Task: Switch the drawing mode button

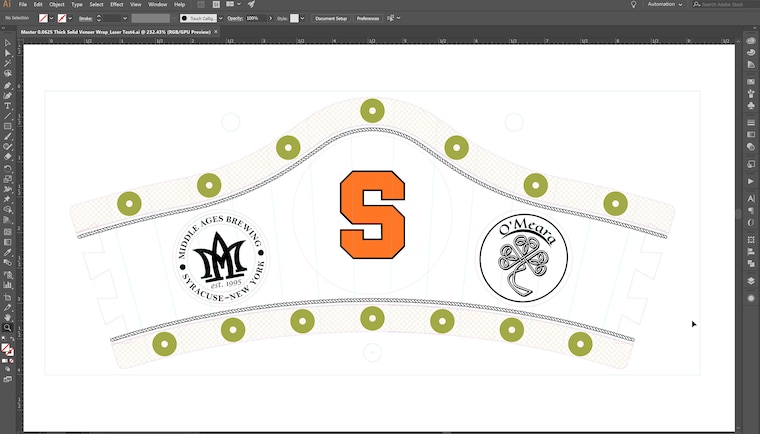Action: pyautogui.click(x=7, y=370)
